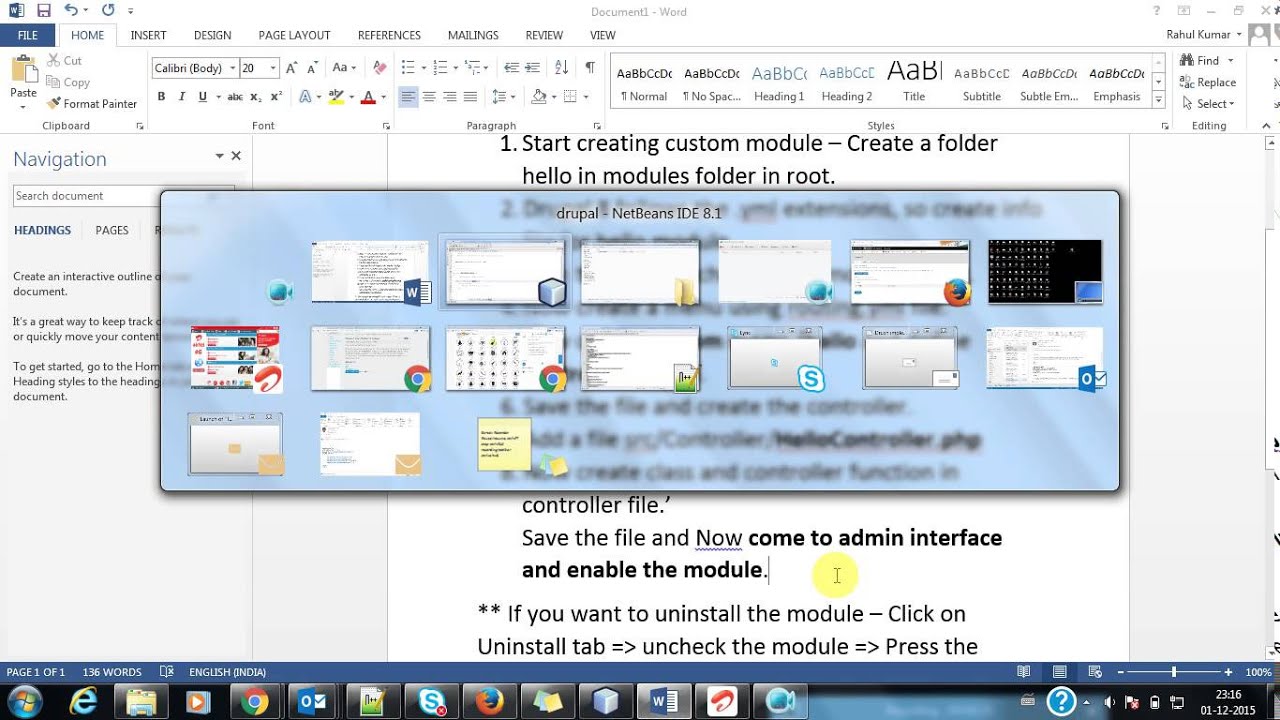1280x720 pixels.
Task: Center-align the paragraph
Action: [429, 97]
